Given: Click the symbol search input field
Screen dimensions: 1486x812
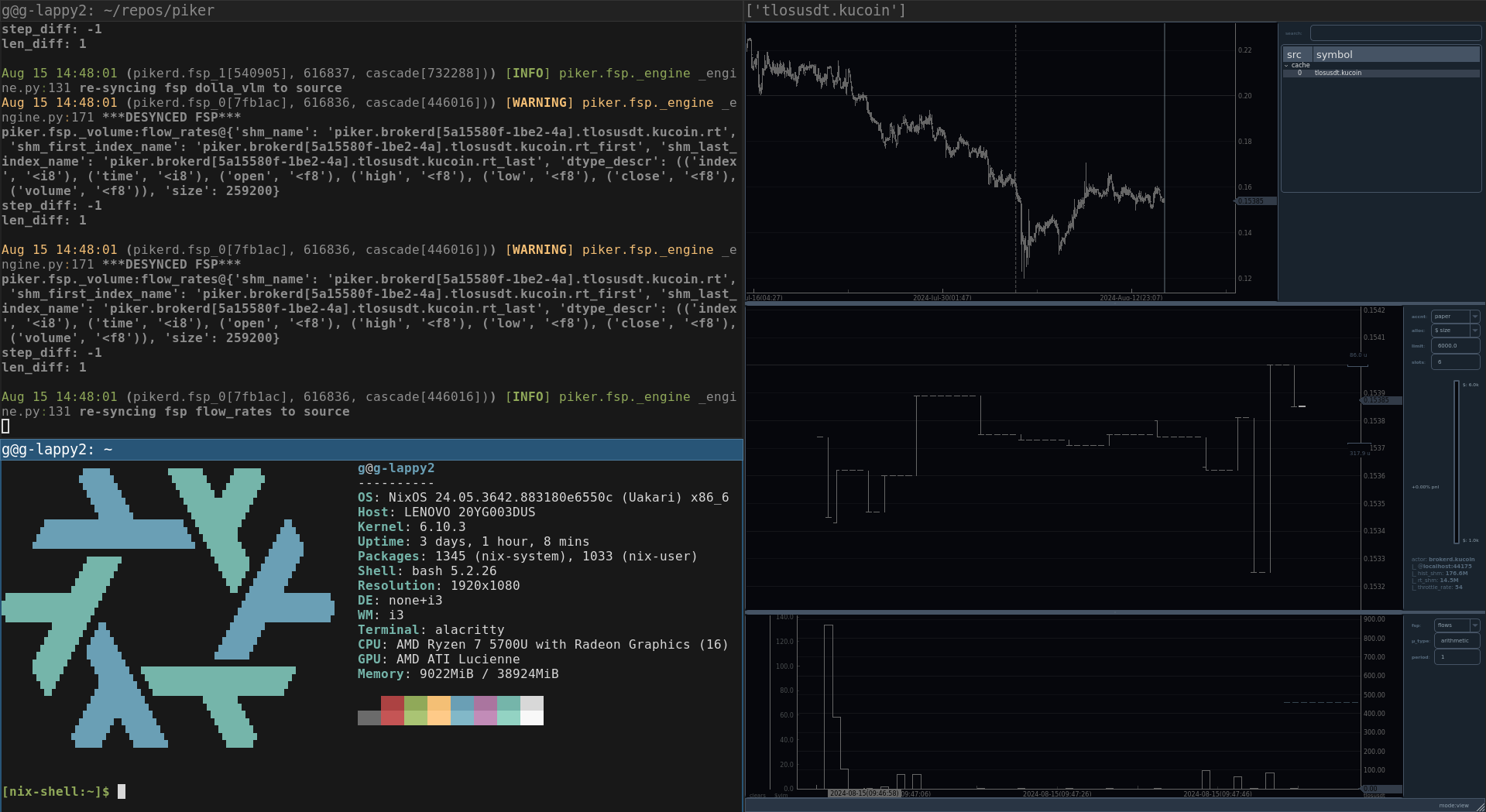Looking at the screenshot, I should 1395,33.
